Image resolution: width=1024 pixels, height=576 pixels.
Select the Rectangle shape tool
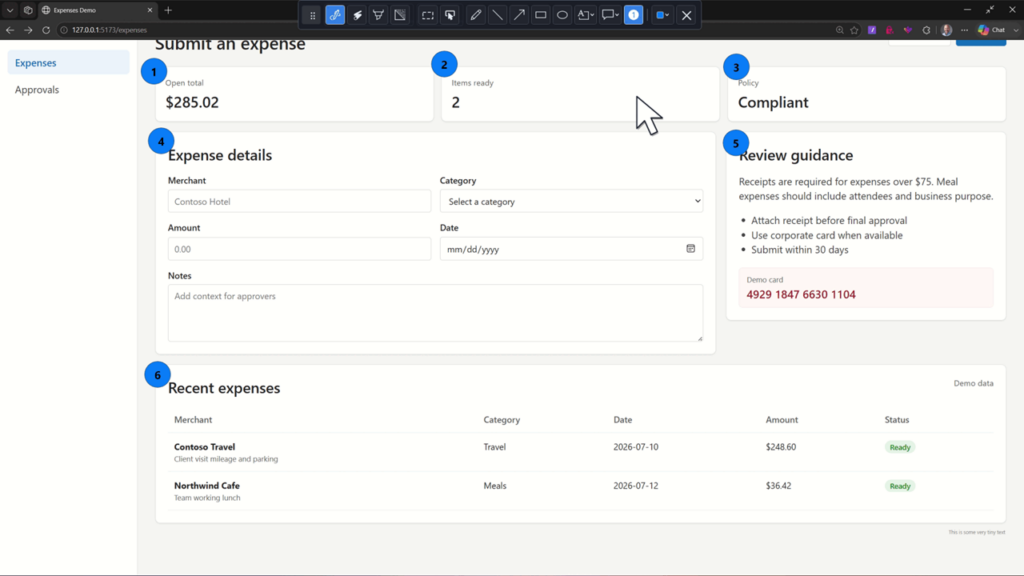coord(541,15)
